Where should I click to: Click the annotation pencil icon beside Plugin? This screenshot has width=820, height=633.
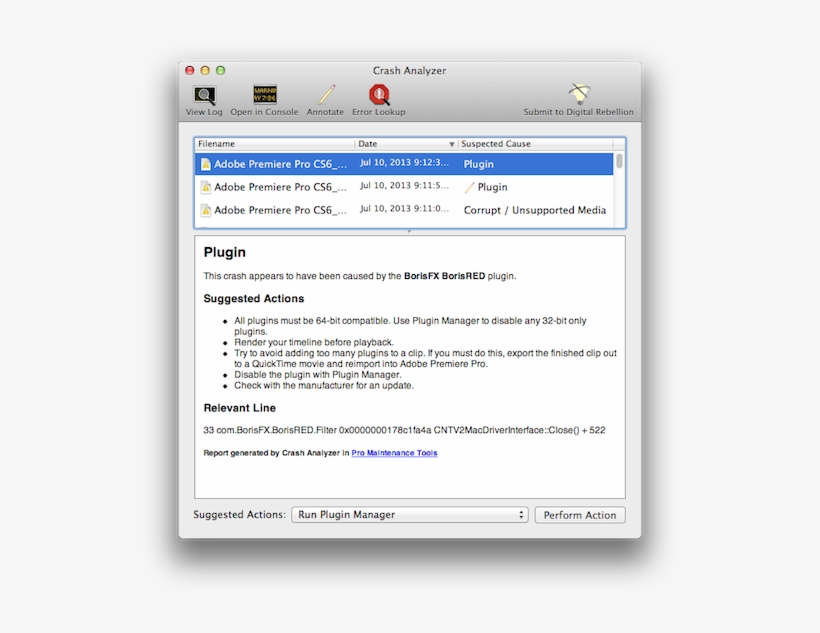[469, 187]
